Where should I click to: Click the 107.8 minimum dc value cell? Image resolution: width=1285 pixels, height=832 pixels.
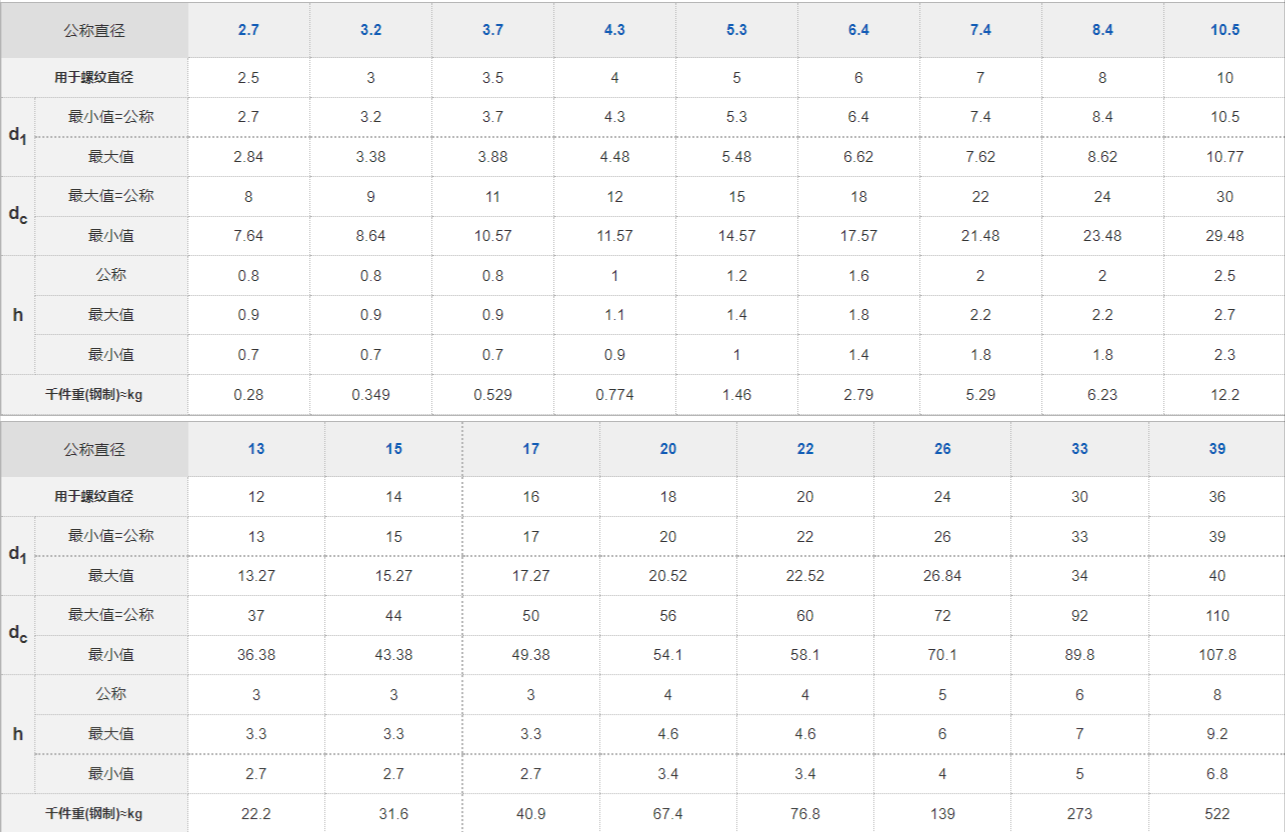coord(1217,655)
